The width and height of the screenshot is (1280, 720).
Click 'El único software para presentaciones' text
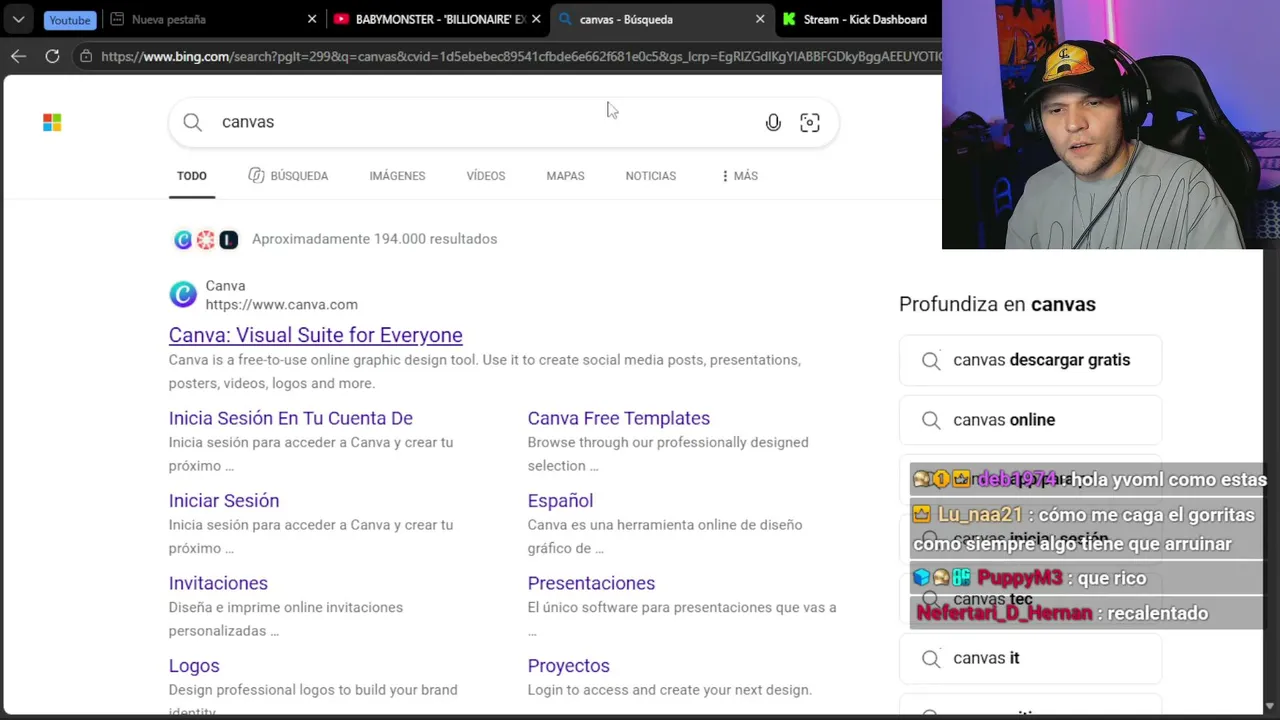click(x=682, y=618)
